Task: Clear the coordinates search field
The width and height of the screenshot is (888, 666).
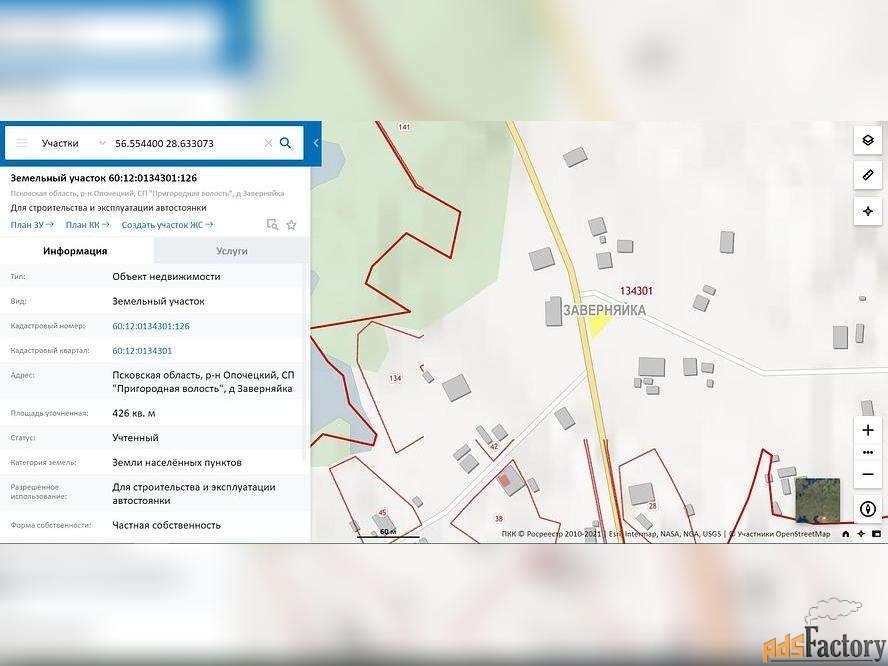Action: pos(268,143)
